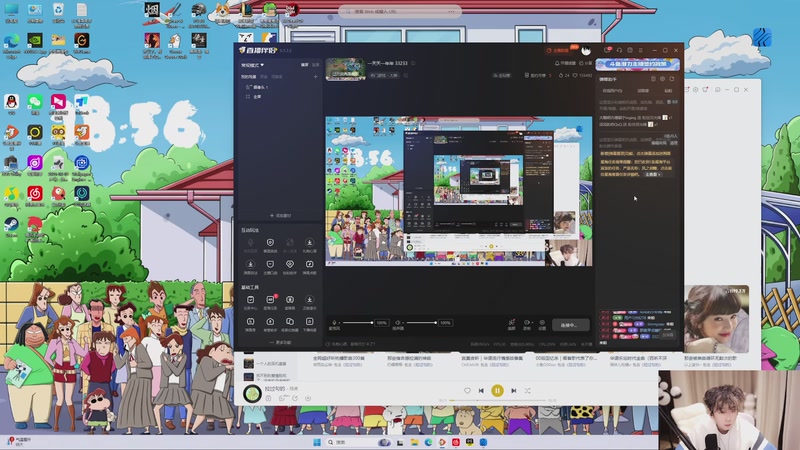The width and height of the screenshot is (800, 450).
Task: Open the 钻粉助手 diamond-heart tool
Action: click(x=289, y=266)
